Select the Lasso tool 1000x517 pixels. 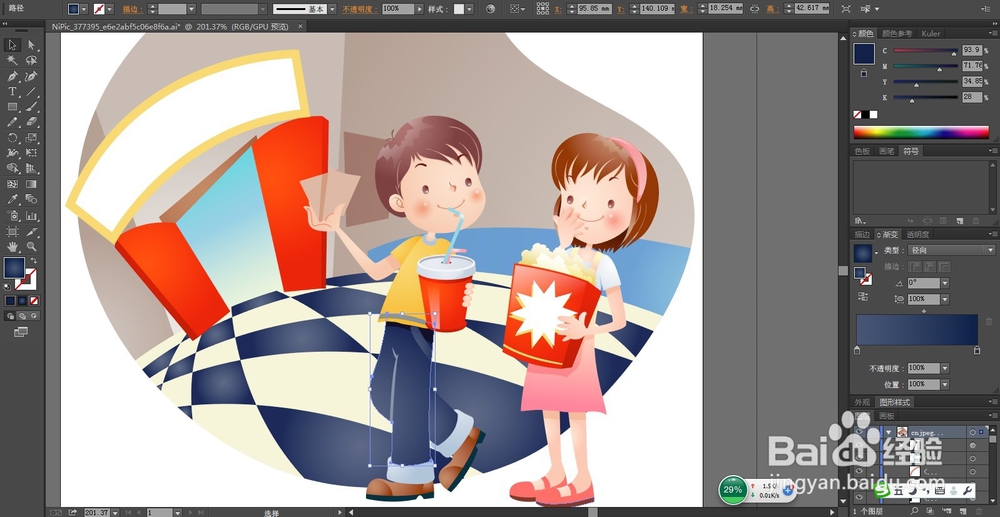coord(31,61)
